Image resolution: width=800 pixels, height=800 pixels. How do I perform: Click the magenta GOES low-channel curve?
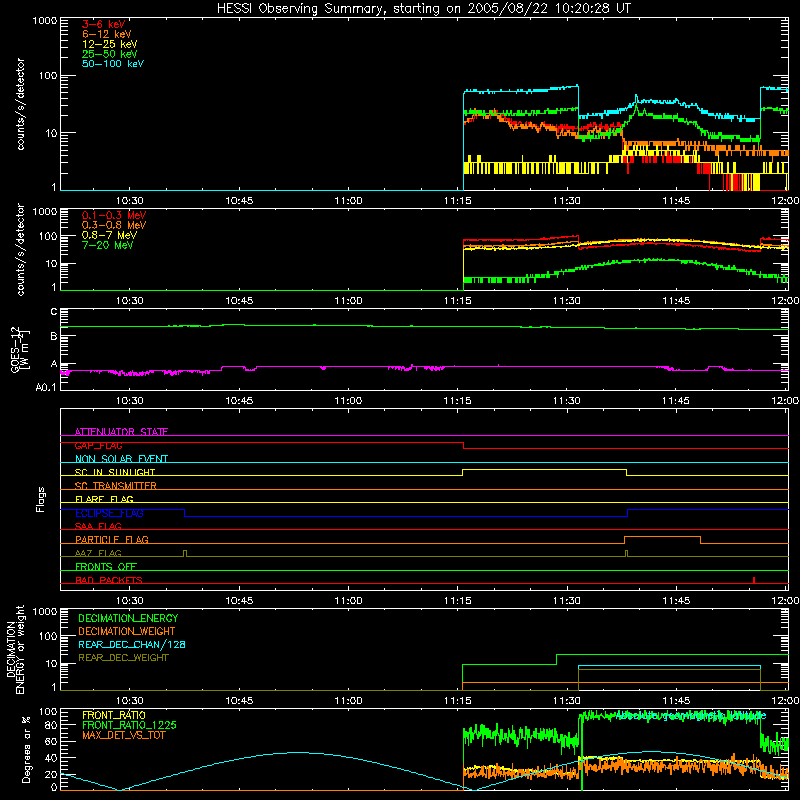tap(424, 368)
